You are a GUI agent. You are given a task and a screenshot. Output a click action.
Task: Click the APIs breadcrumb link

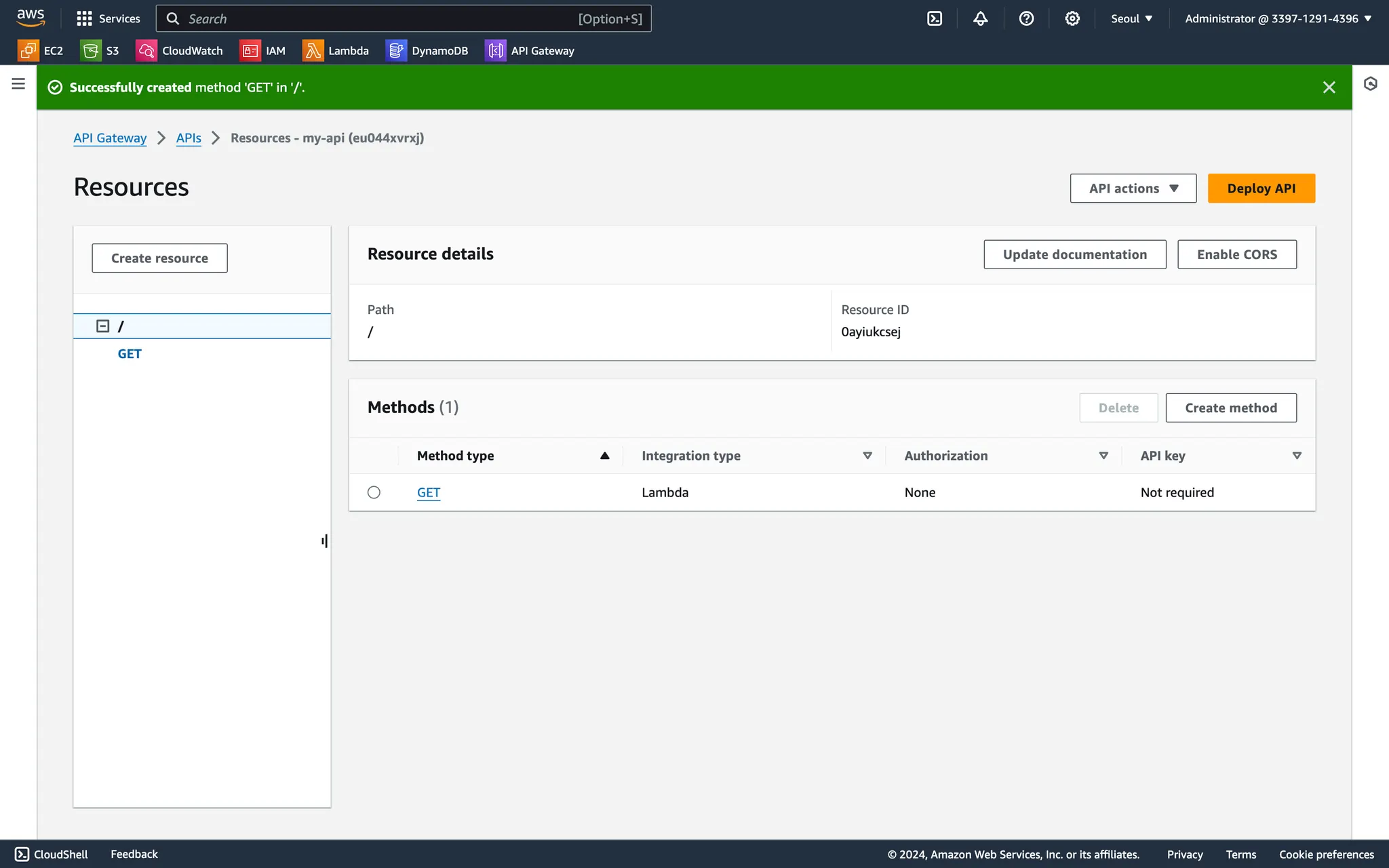(189, 138)
